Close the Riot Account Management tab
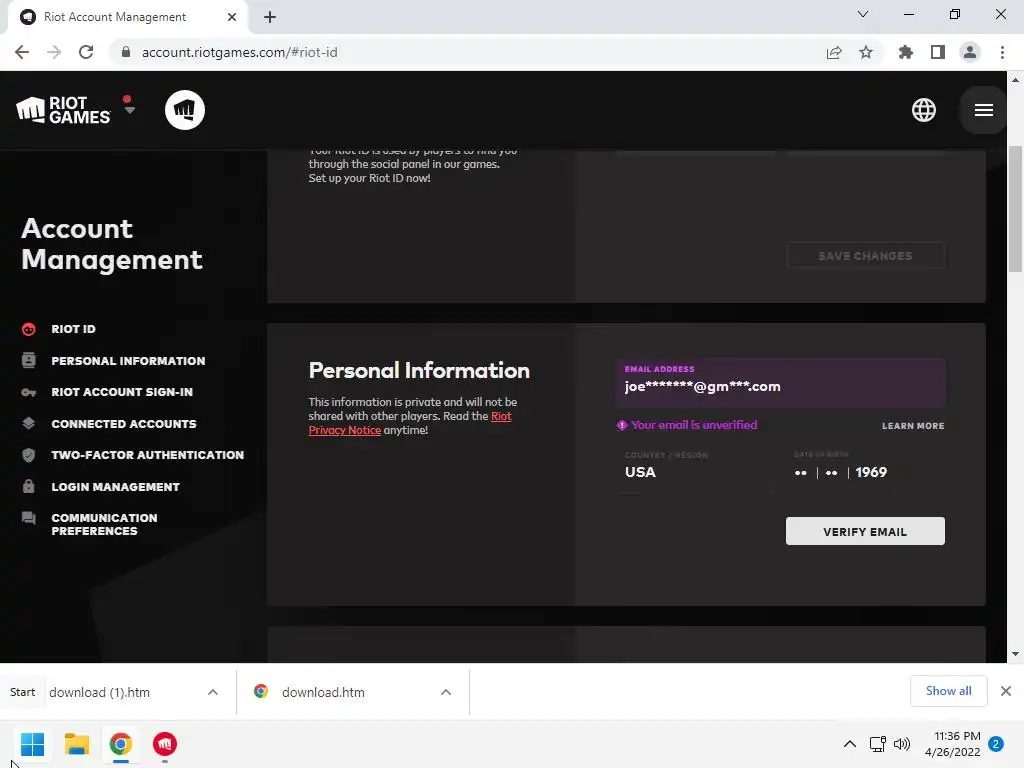This screenshot has height=768, width=1024. pyautogui.click(x=232, y=17)
